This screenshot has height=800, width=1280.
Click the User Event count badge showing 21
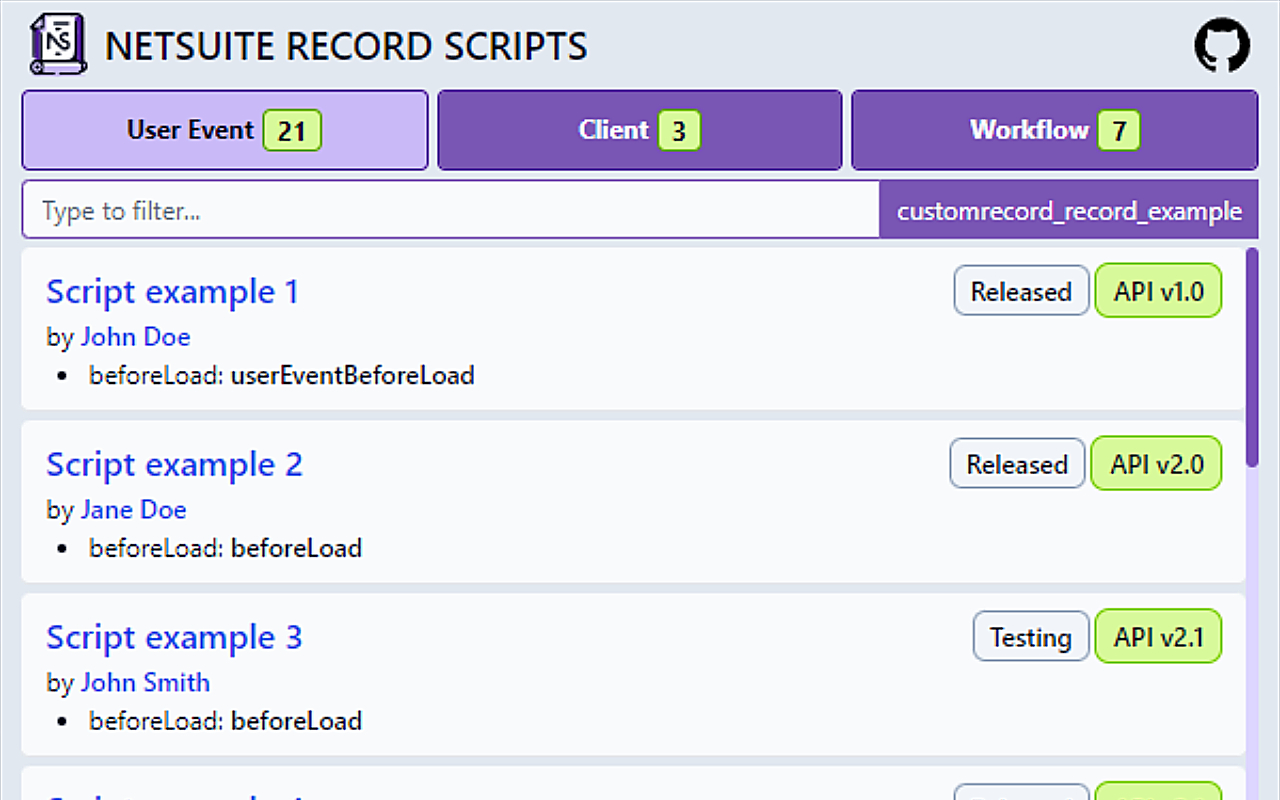(293, 130)
